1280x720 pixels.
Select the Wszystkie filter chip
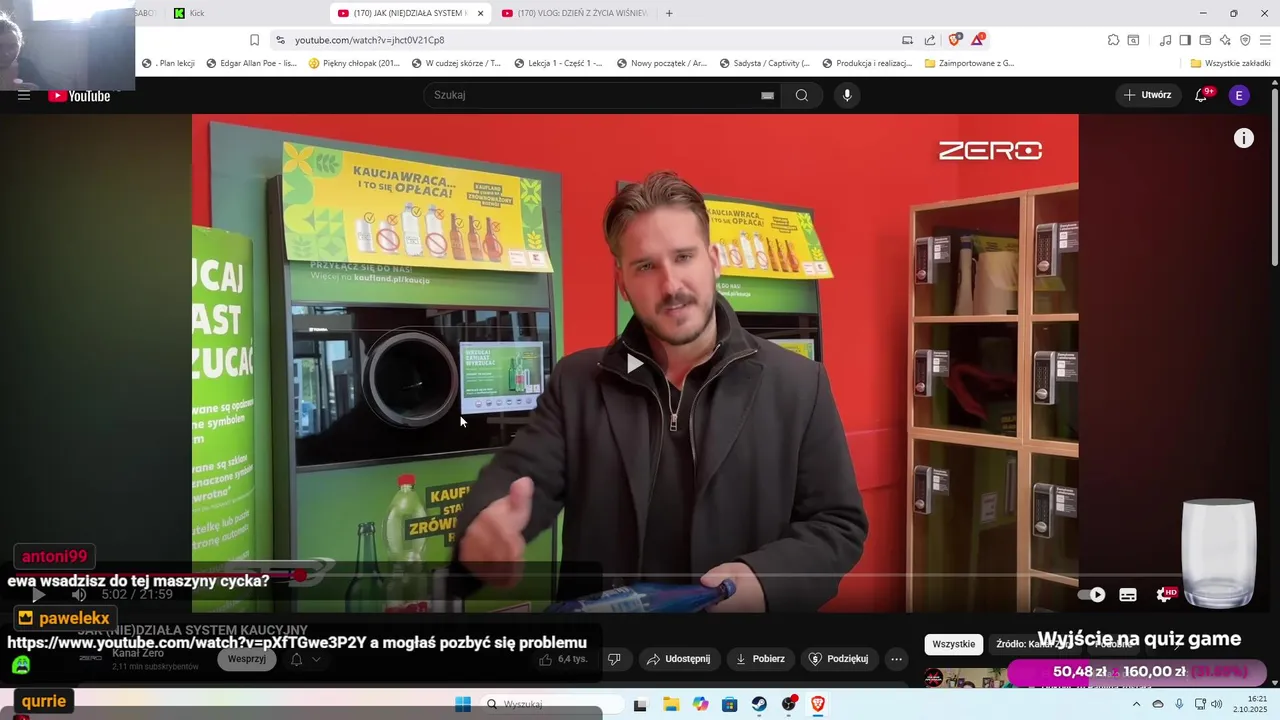pos(953,644)
